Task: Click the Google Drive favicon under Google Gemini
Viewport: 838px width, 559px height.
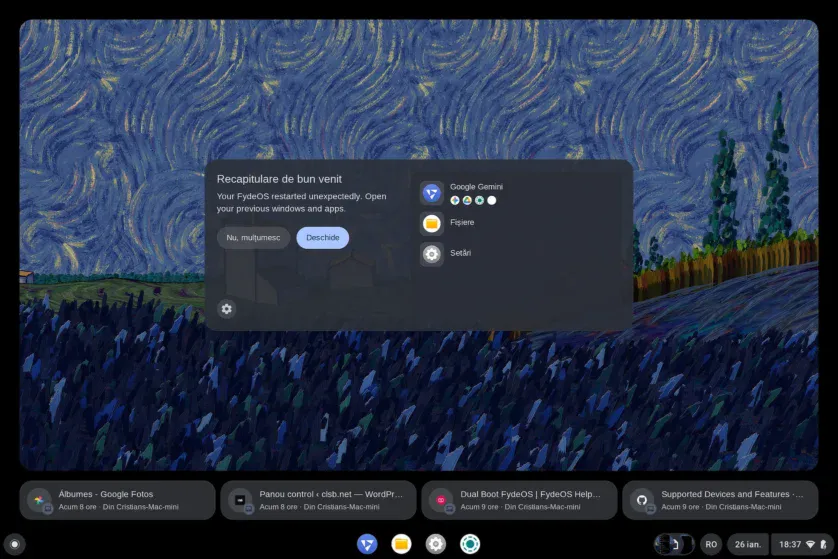Action: pyautogui.click(x=467, y=200)
